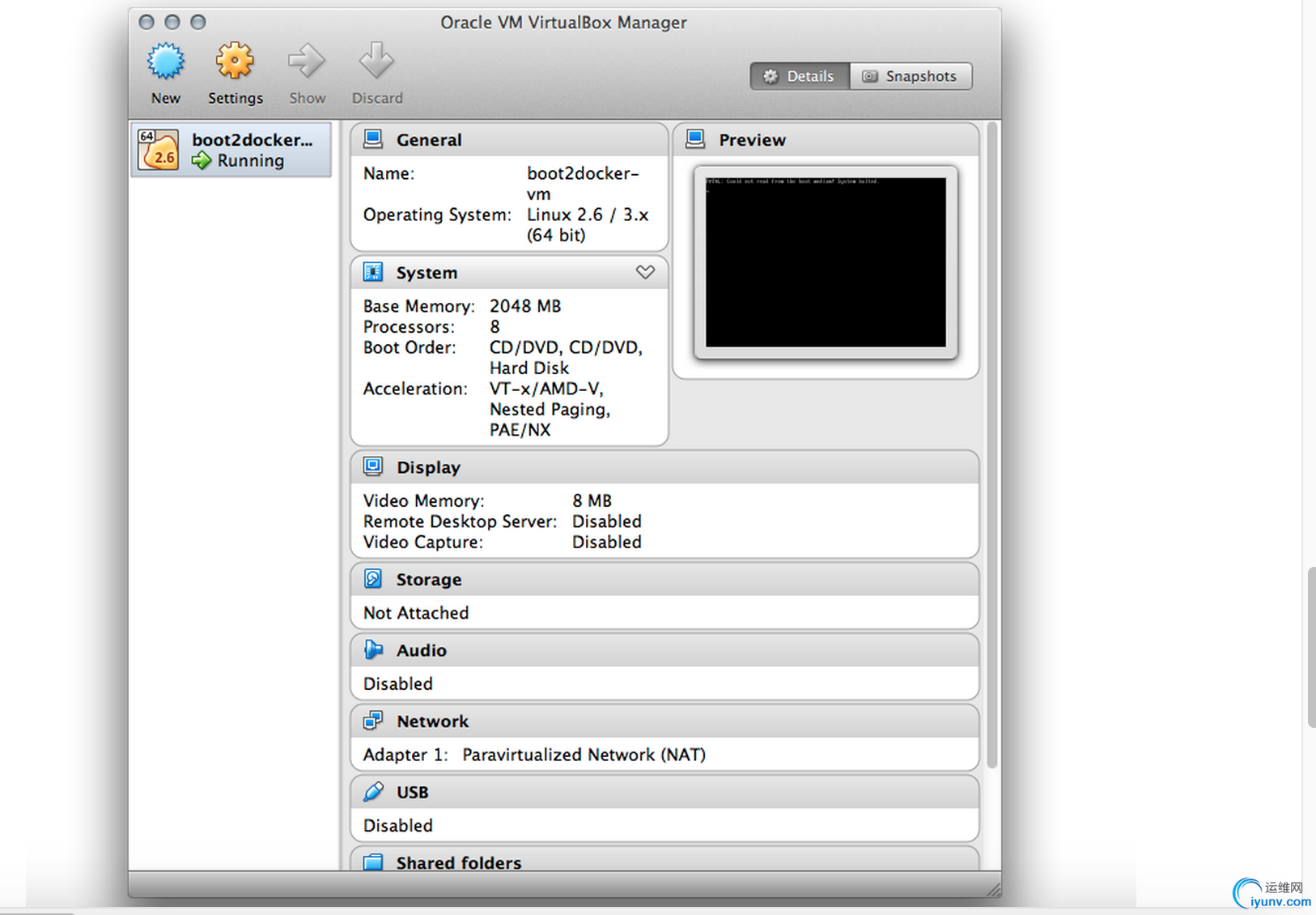Click the page scrollbar at right edge
1316x915 pixels.
(x=1311, y=648)
